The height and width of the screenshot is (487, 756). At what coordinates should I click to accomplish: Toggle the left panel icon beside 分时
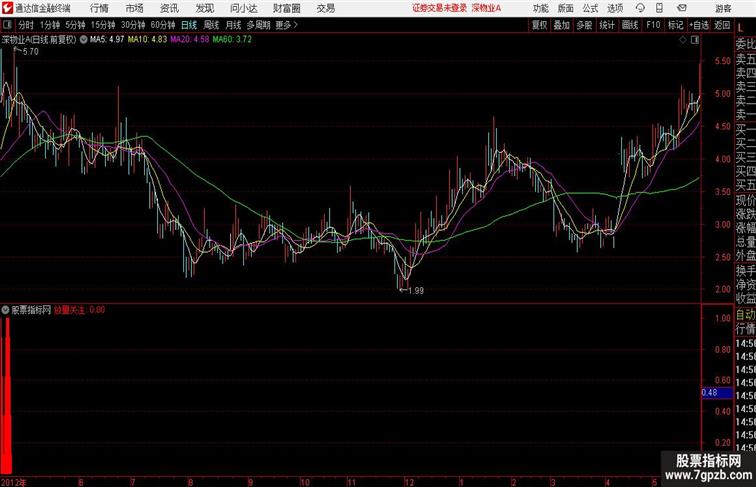pos(7,25)
